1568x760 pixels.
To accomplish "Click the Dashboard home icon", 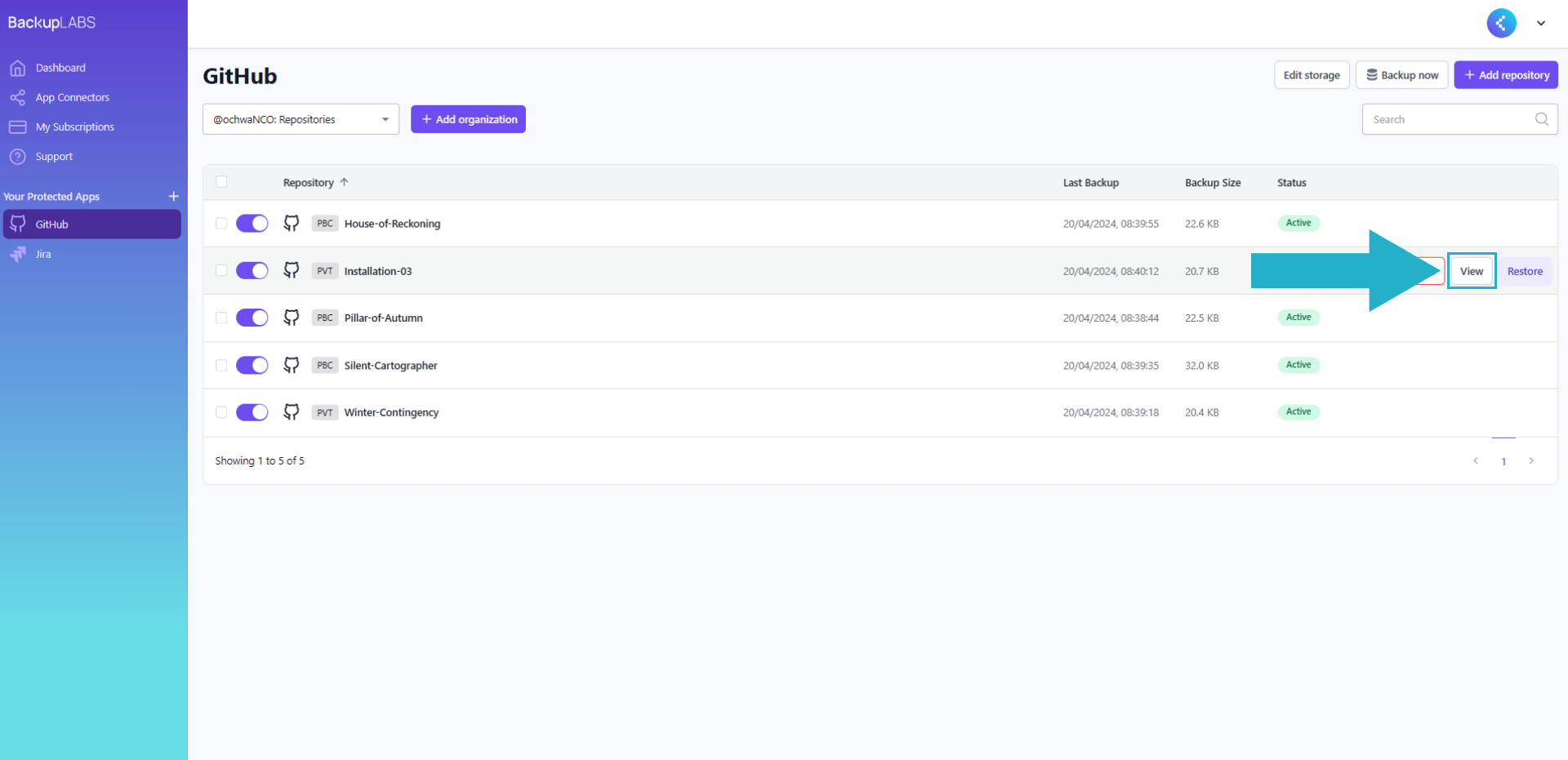I will pos(17,68).
